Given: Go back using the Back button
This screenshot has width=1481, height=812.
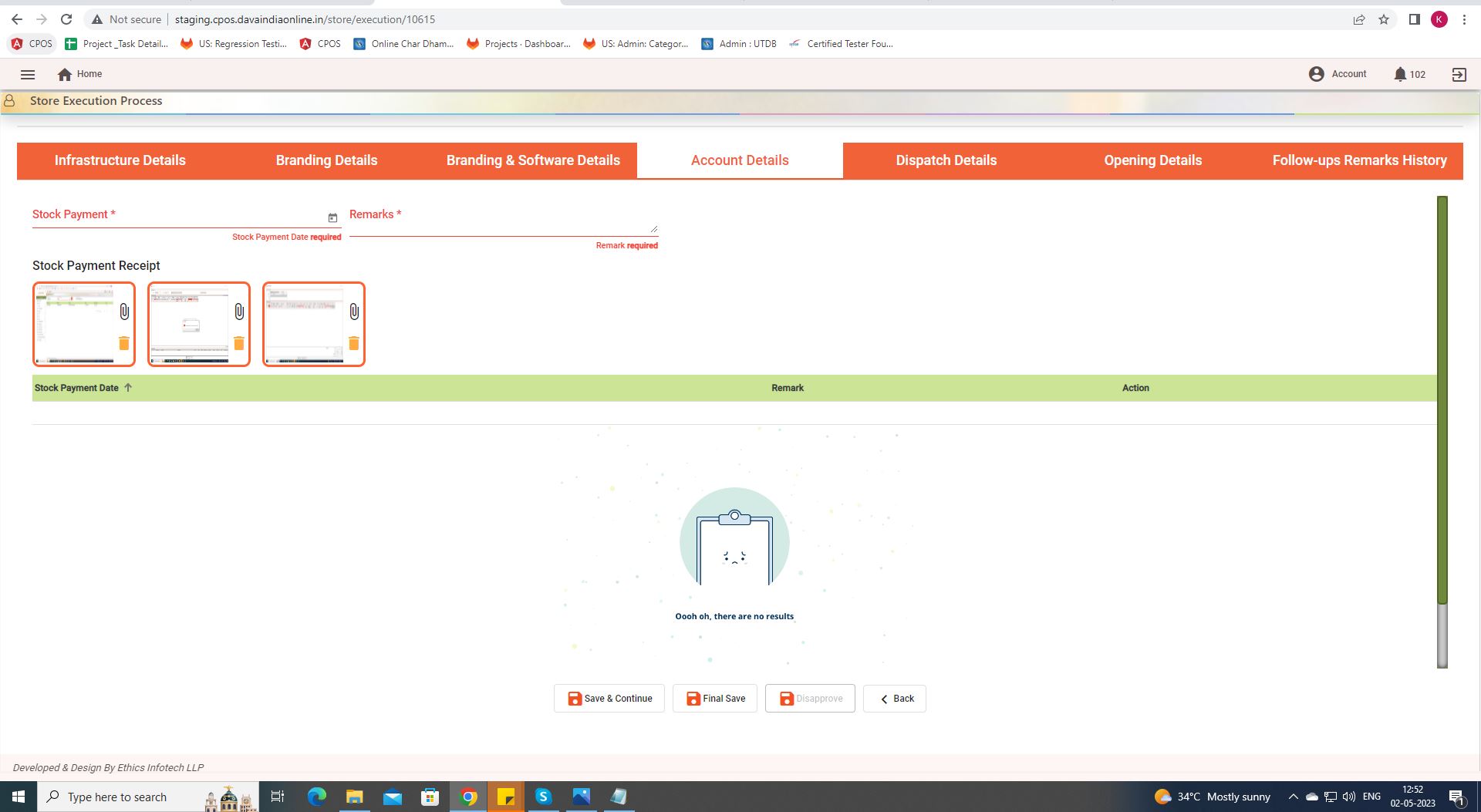Looking at the screenshot, I should (x=895, y=699).
